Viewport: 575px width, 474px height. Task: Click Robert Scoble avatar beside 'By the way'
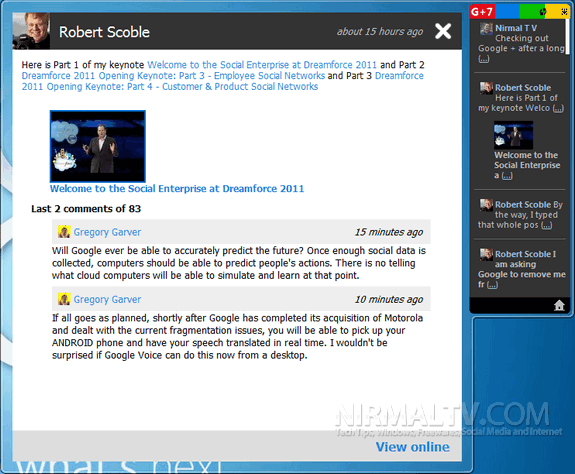[x=486, y=205]
